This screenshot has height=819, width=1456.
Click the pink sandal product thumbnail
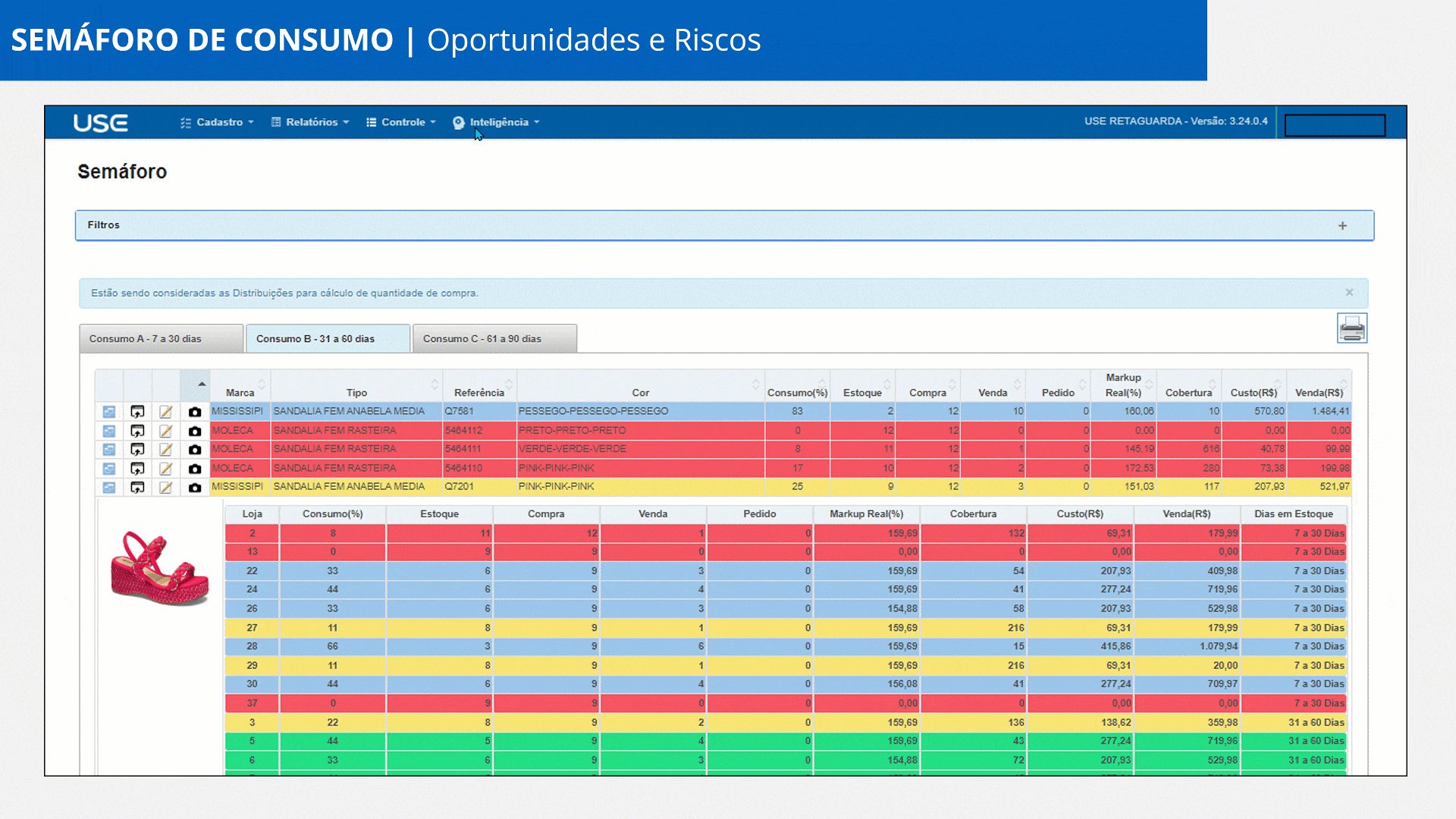[x=160, y=568]
